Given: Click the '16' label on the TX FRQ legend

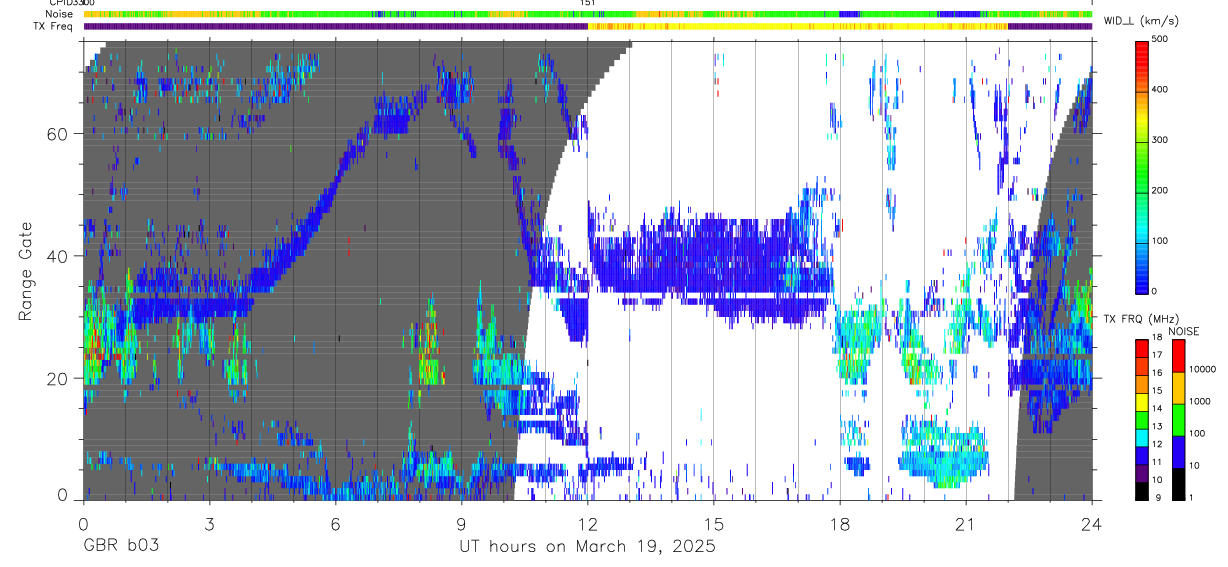Looking at the screenshot, I should click(x=1157, y=373).
